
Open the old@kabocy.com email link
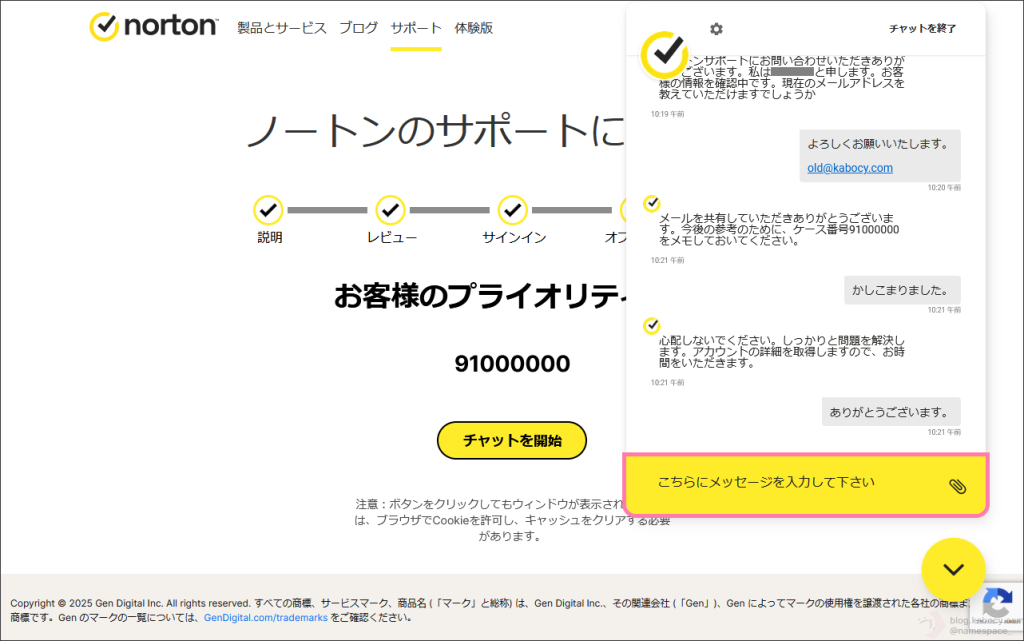click(x=850, y=168)
